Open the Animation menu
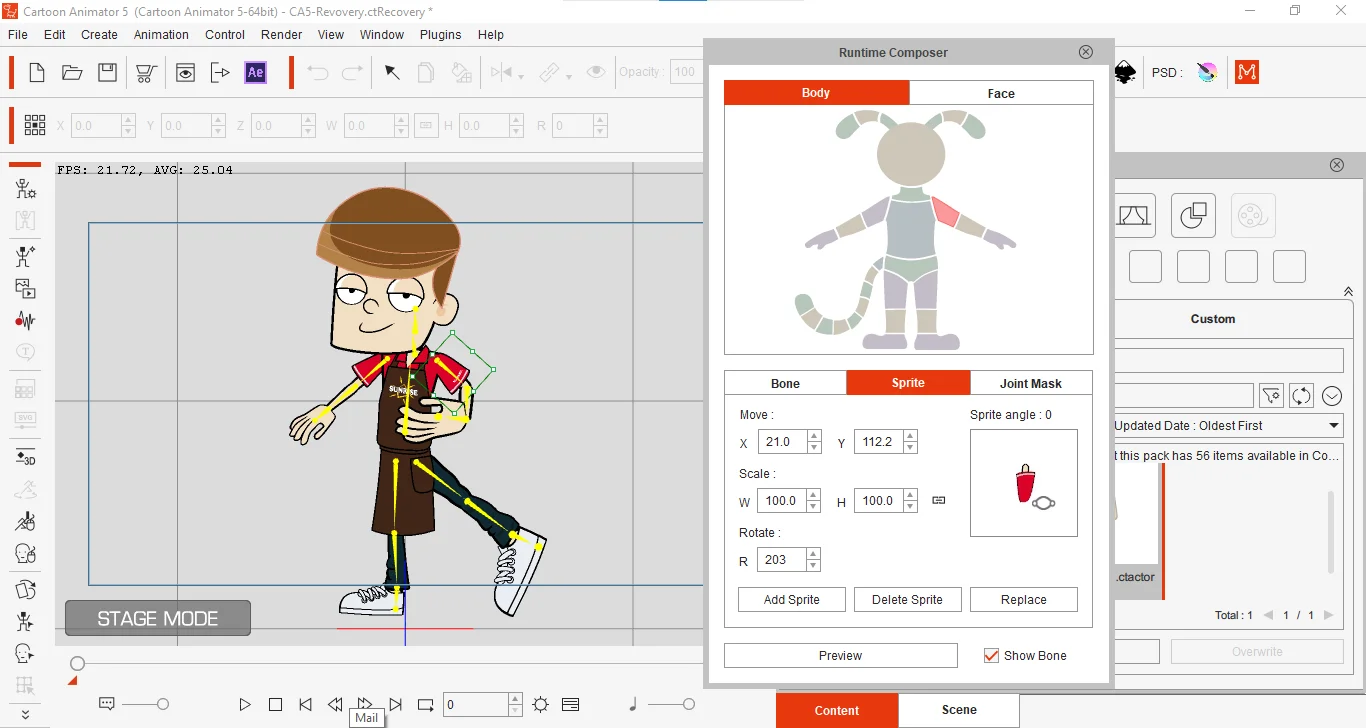The height and width of the screenshot is (728, 1366). [161, 34]
